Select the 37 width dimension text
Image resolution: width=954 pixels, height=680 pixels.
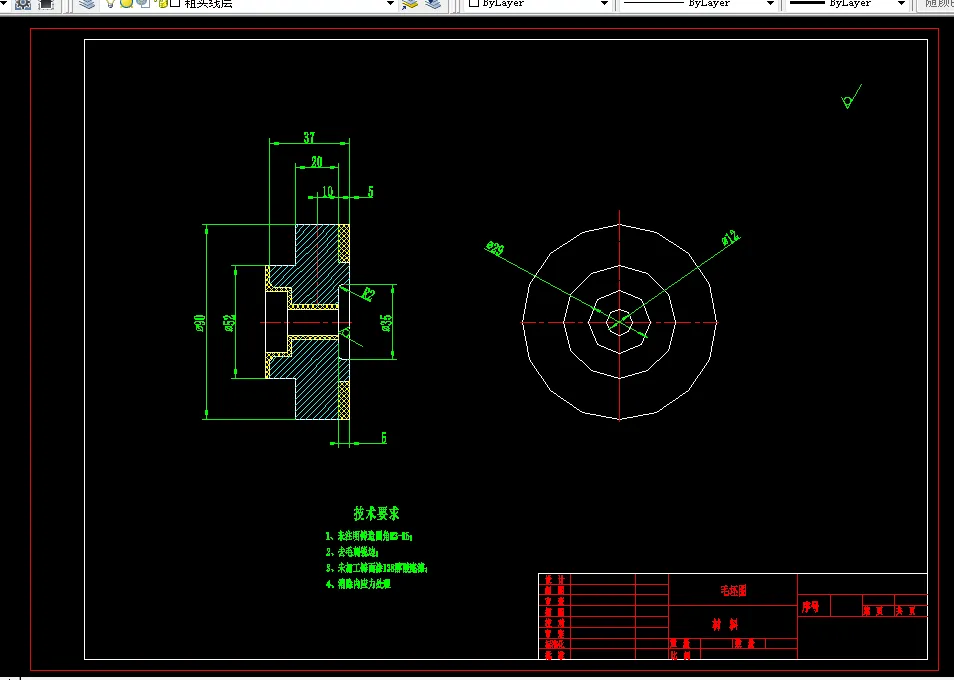click(309, 137)
